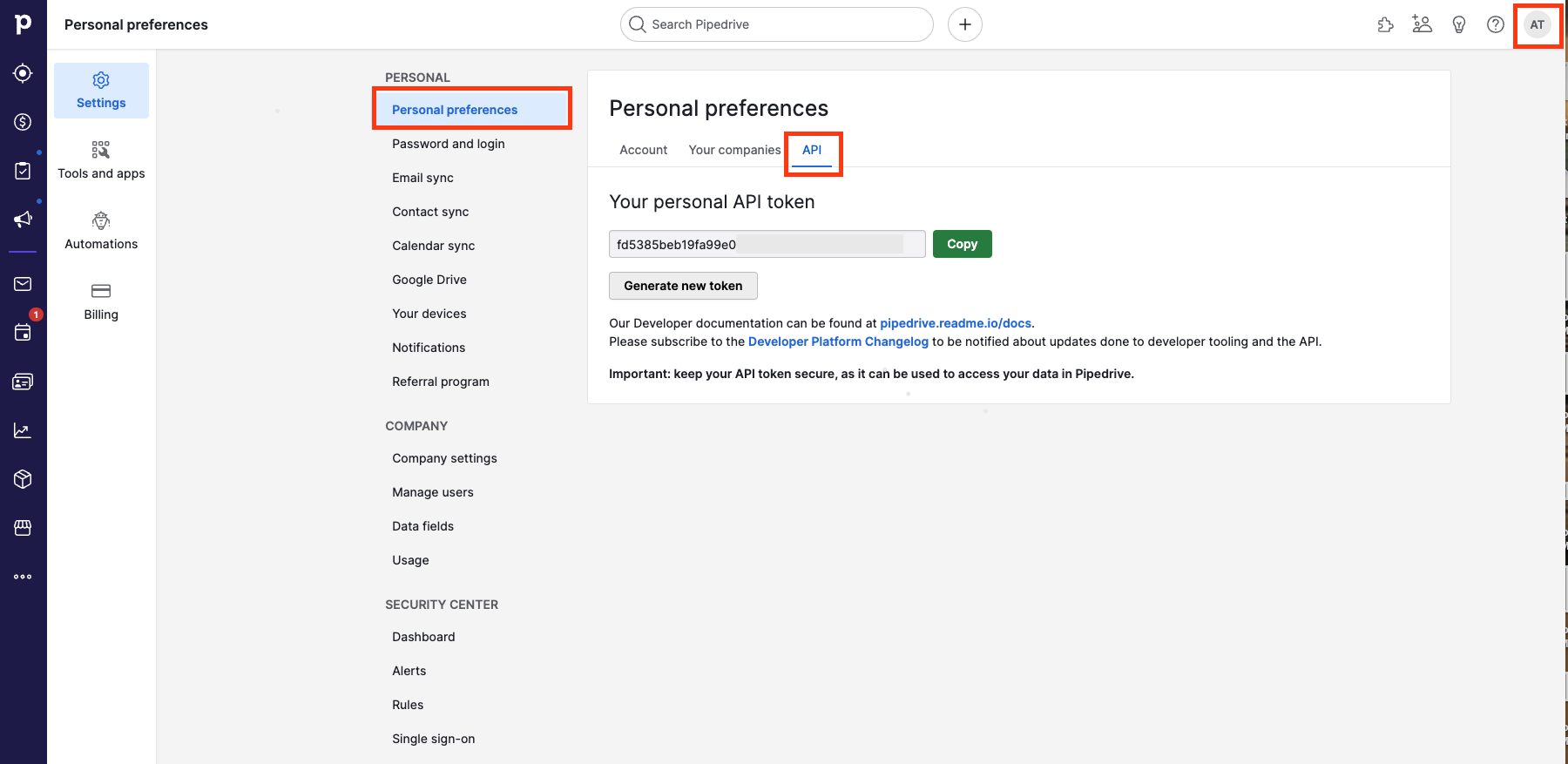Screen dimensions: 1568x764
Task: Select Personal preferences menu item
Action: (x=472, y=110)
